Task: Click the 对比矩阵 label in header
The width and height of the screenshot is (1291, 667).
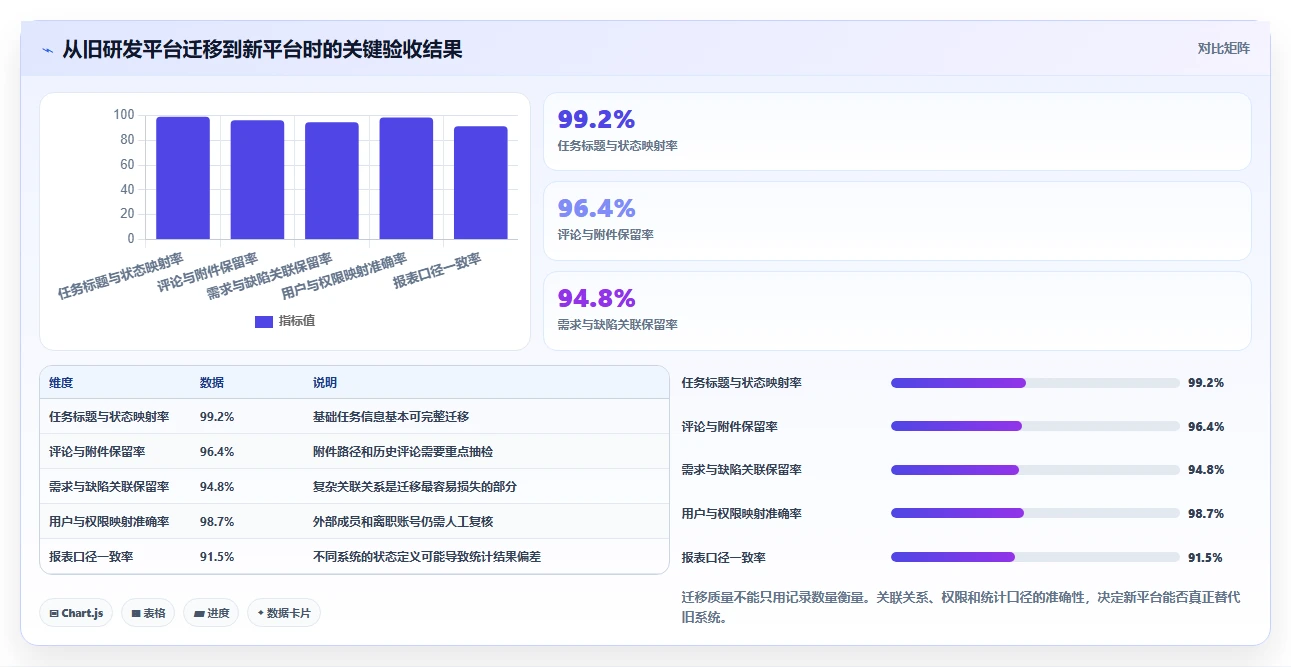Action: click(x=1224, y=48)
